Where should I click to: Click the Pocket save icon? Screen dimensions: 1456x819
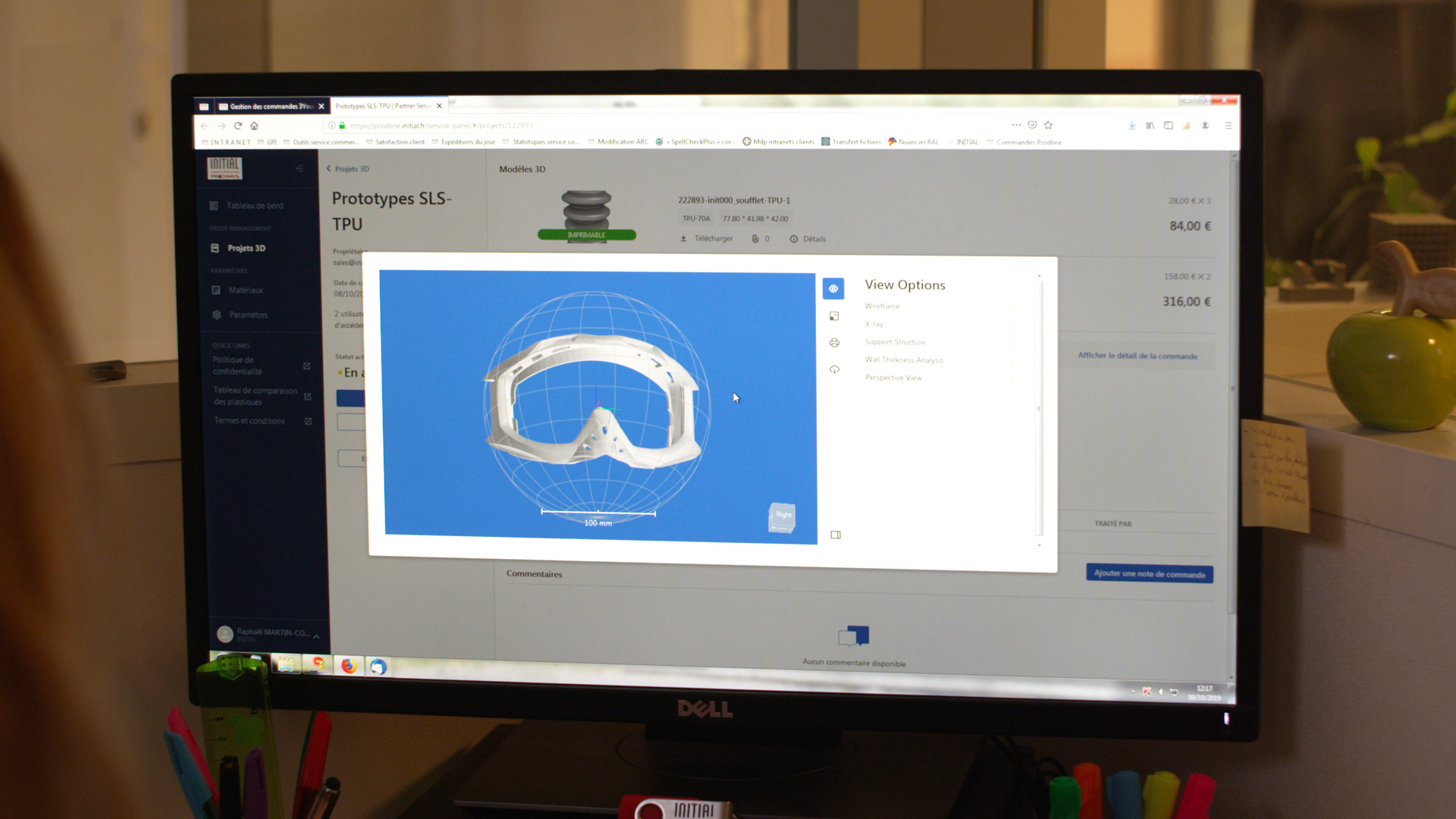coord(1032,125)
